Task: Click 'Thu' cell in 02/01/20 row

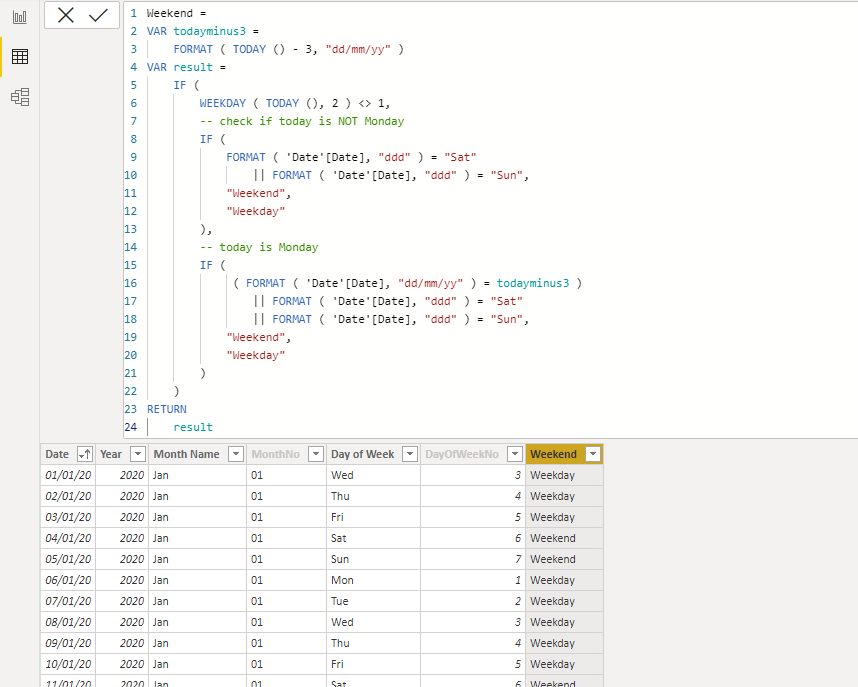Action: [x=373, y=496]
